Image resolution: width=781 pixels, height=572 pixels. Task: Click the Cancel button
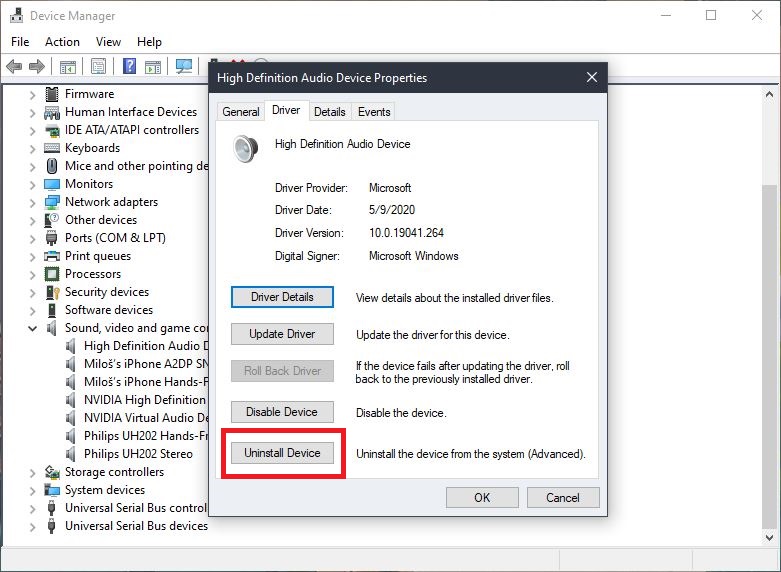coord(563,498)
